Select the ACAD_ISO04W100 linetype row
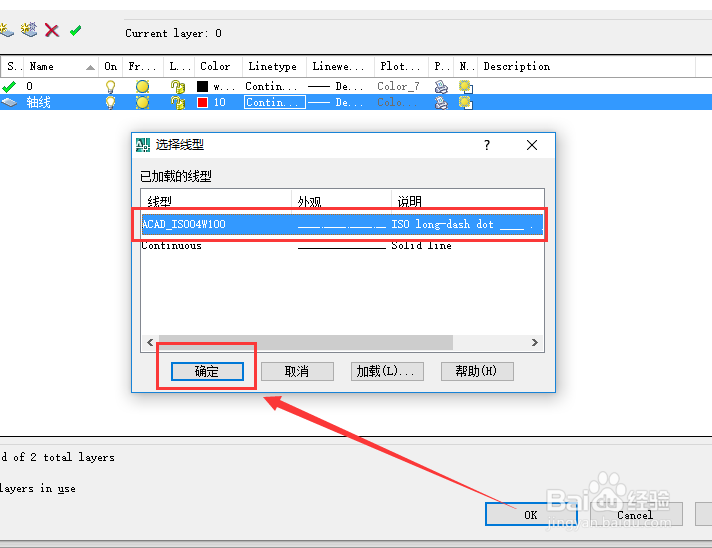Image resolution: width=712 pixels, height=548 pixels. 342,224
